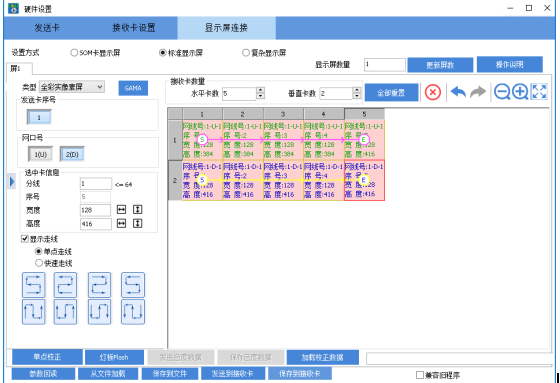Zoom in with the plus magnifier icon
Screen dimensions: 560x383
pos(520,92)
